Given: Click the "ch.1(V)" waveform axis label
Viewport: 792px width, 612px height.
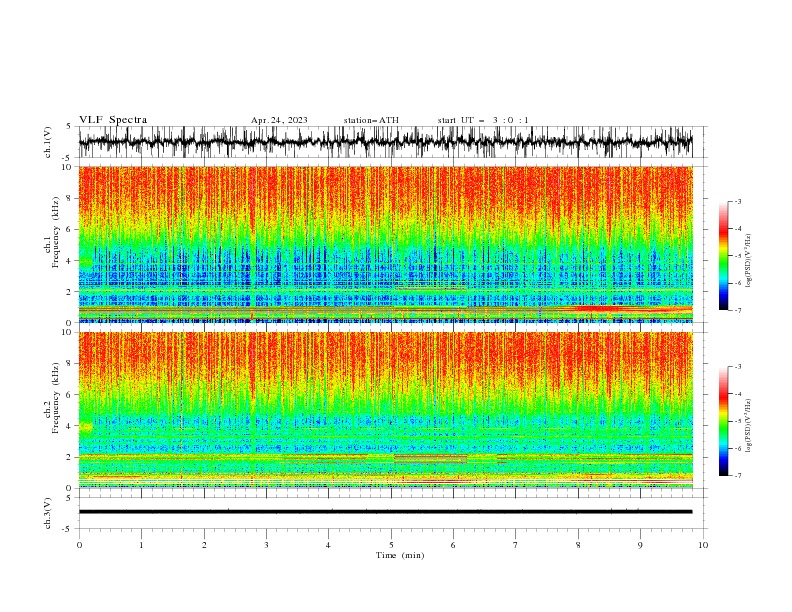Looking at the screenshot, I should point(47,142).
